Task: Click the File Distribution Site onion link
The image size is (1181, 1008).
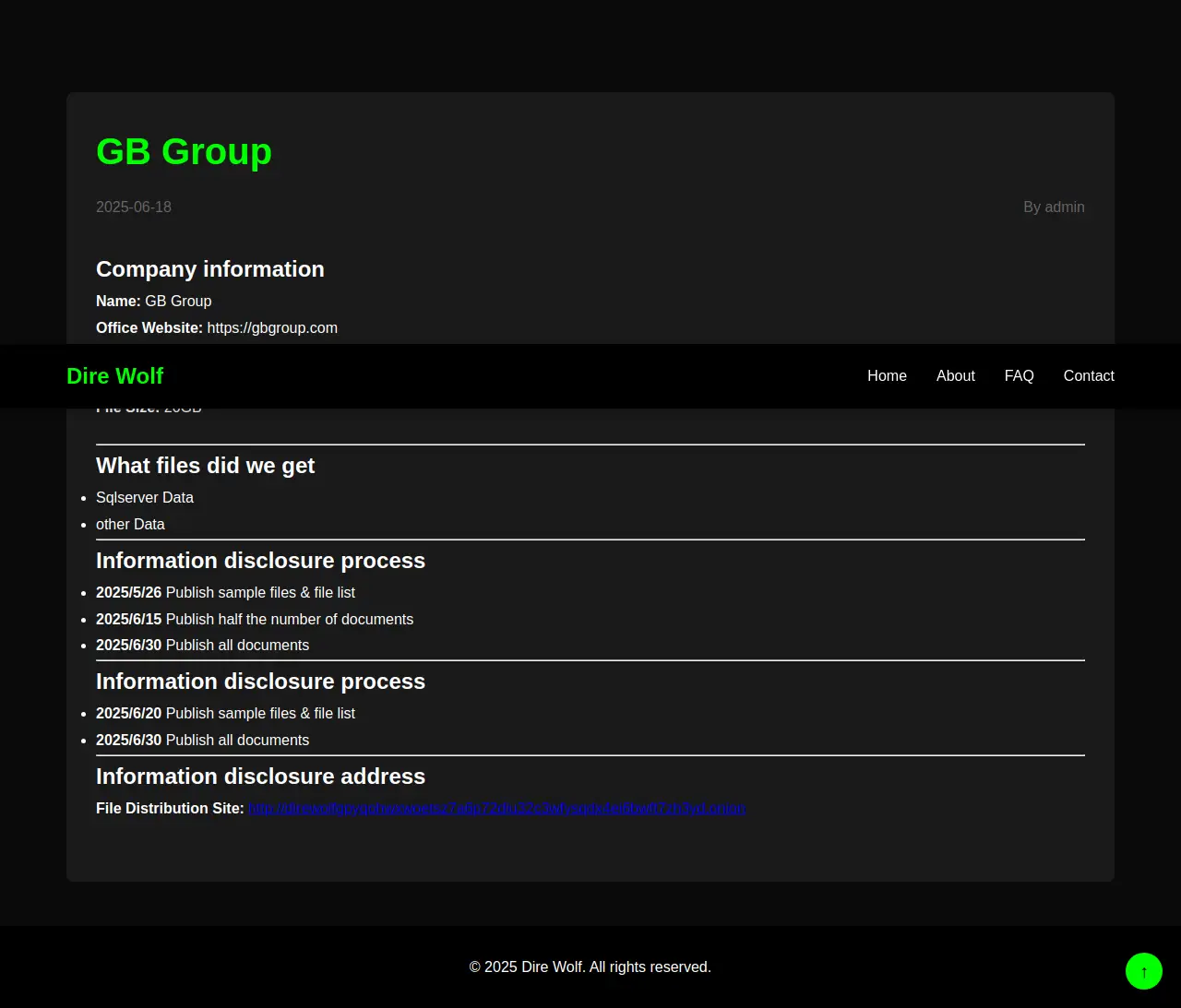Action: (496, 809)
